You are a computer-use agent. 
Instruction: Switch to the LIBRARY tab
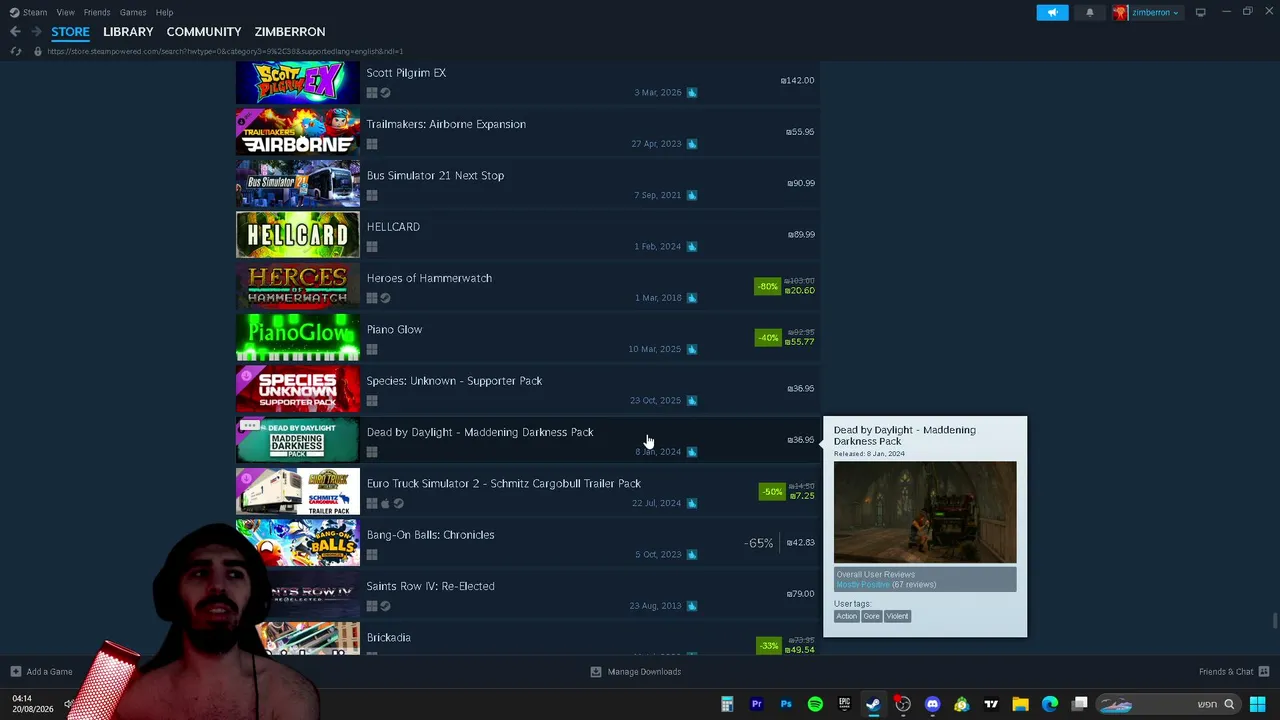tap(128, 32)
